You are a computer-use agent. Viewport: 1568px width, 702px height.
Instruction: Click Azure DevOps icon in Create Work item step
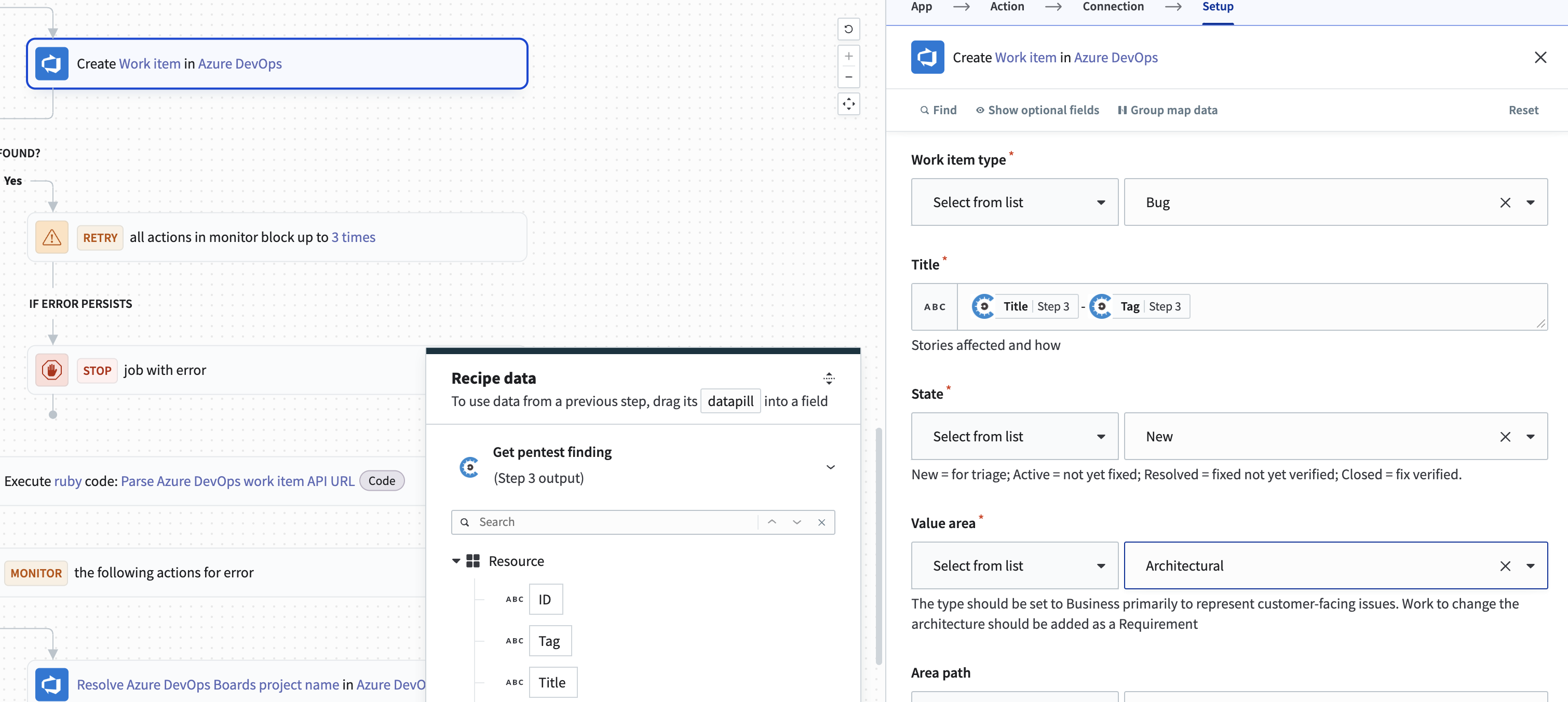point(52,63)
